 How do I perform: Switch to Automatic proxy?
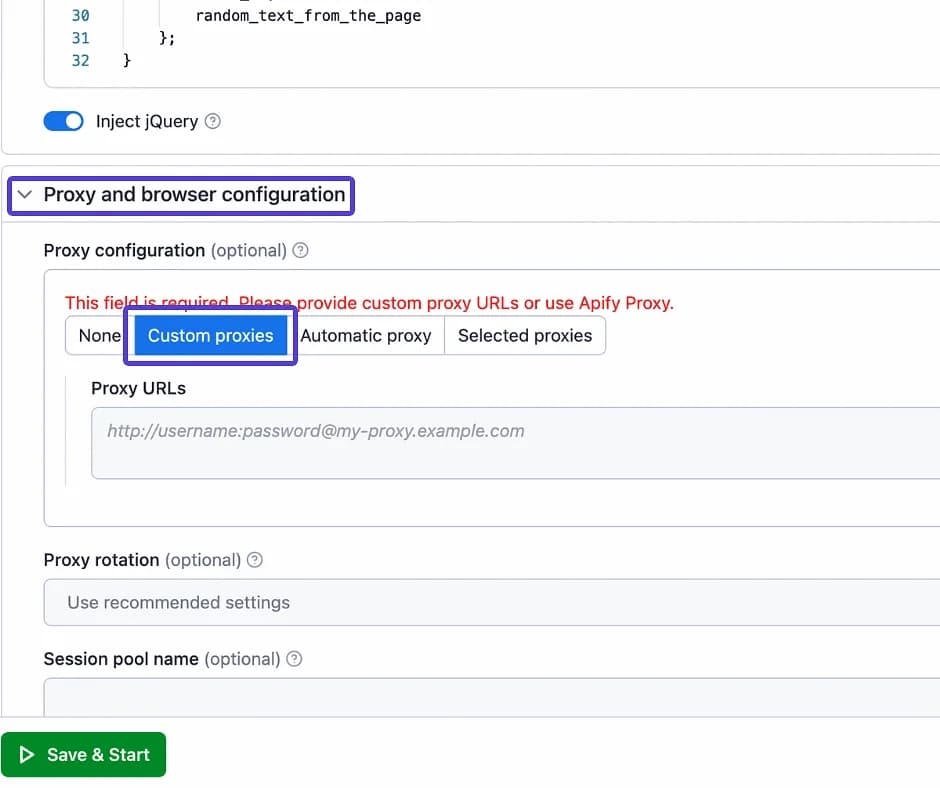pos(366,336)
